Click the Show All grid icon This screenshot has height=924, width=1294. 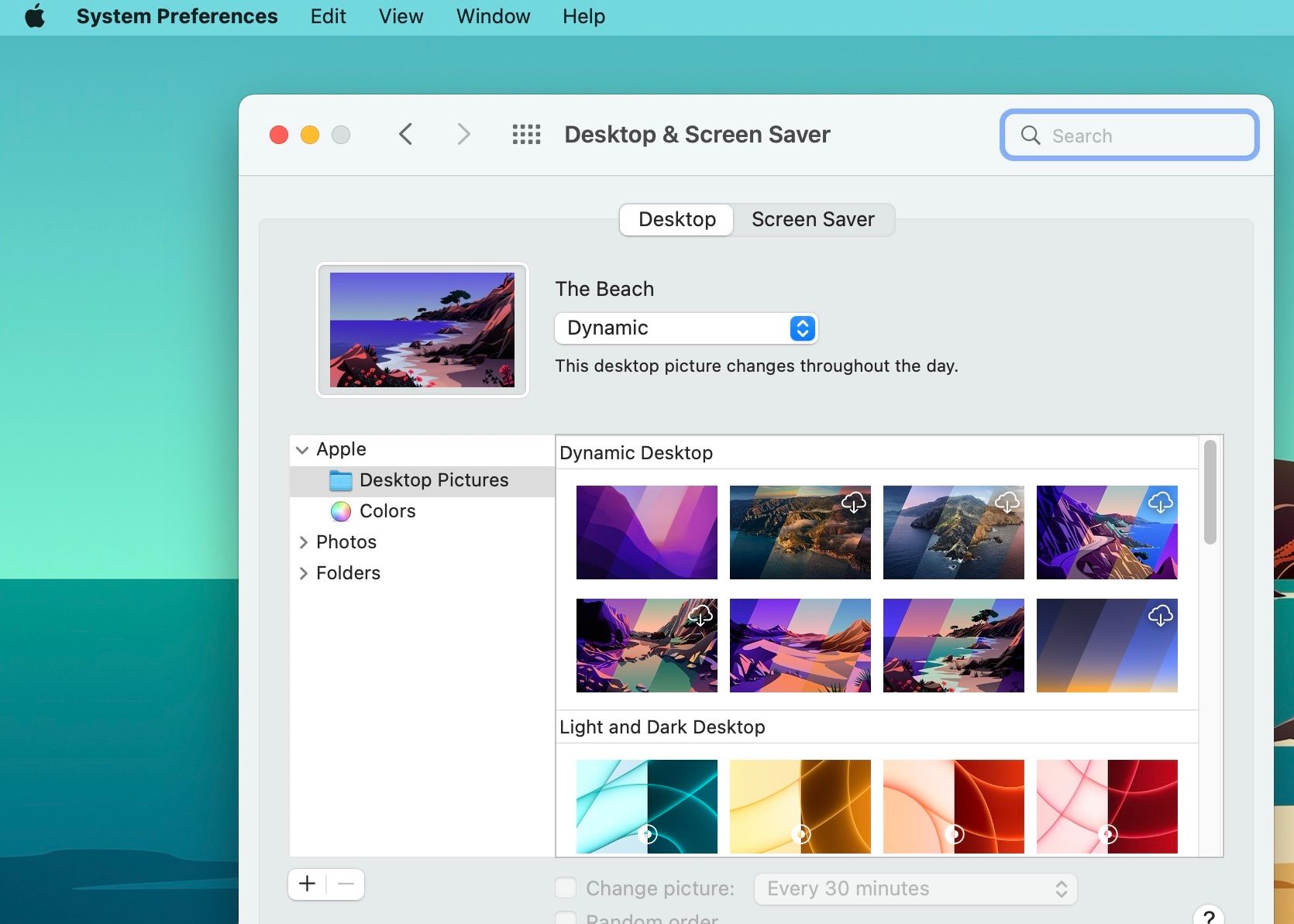tap(526, 134)
